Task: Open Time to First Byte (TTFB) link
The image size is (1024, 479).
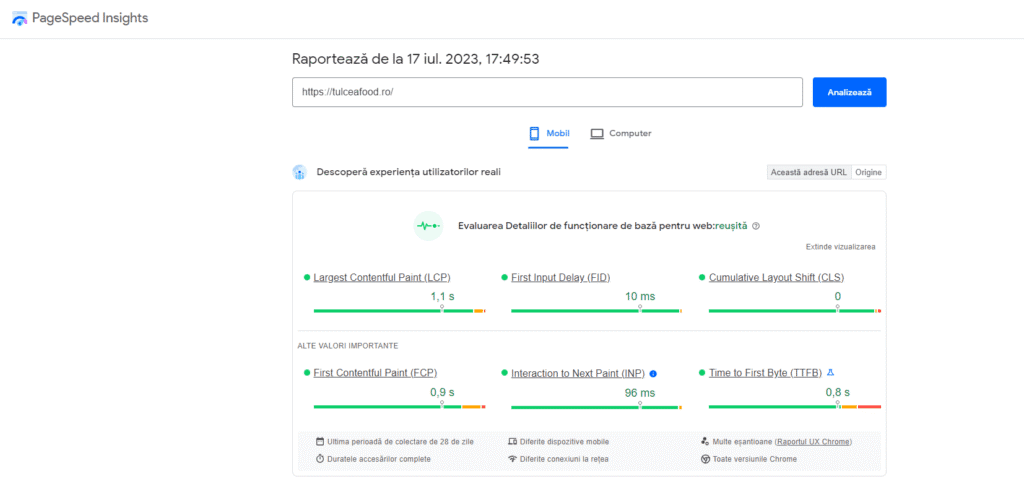Action: [765, 373]
